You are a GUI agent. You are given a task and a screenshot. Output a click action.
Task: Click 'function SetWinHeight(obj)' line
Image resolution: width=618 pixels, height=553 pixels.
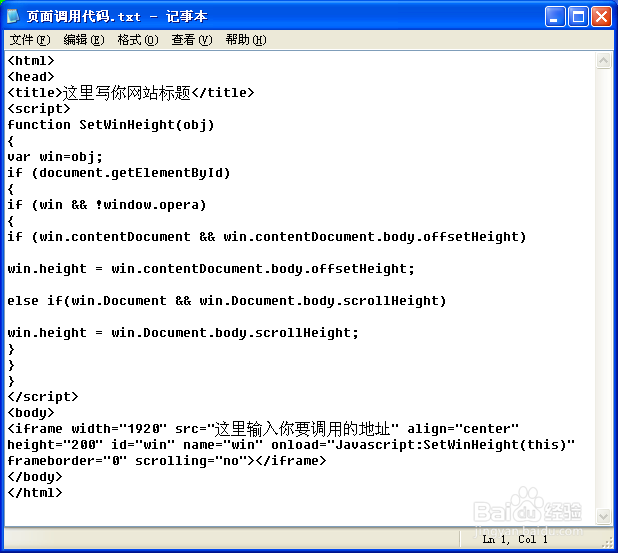[x=111, y=125]
